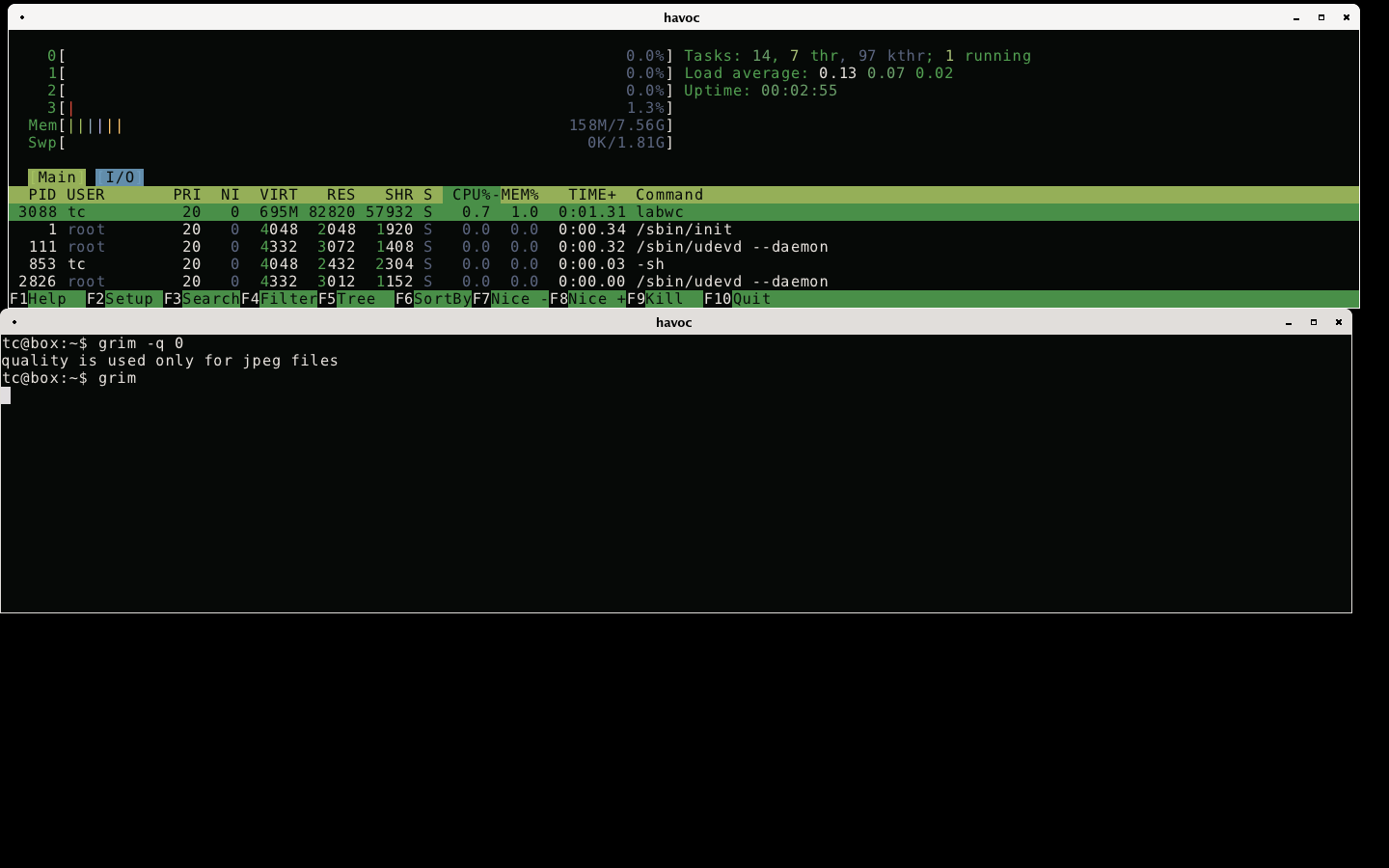Sort by the RES column header
The image size is (1389, 868).
340,195
